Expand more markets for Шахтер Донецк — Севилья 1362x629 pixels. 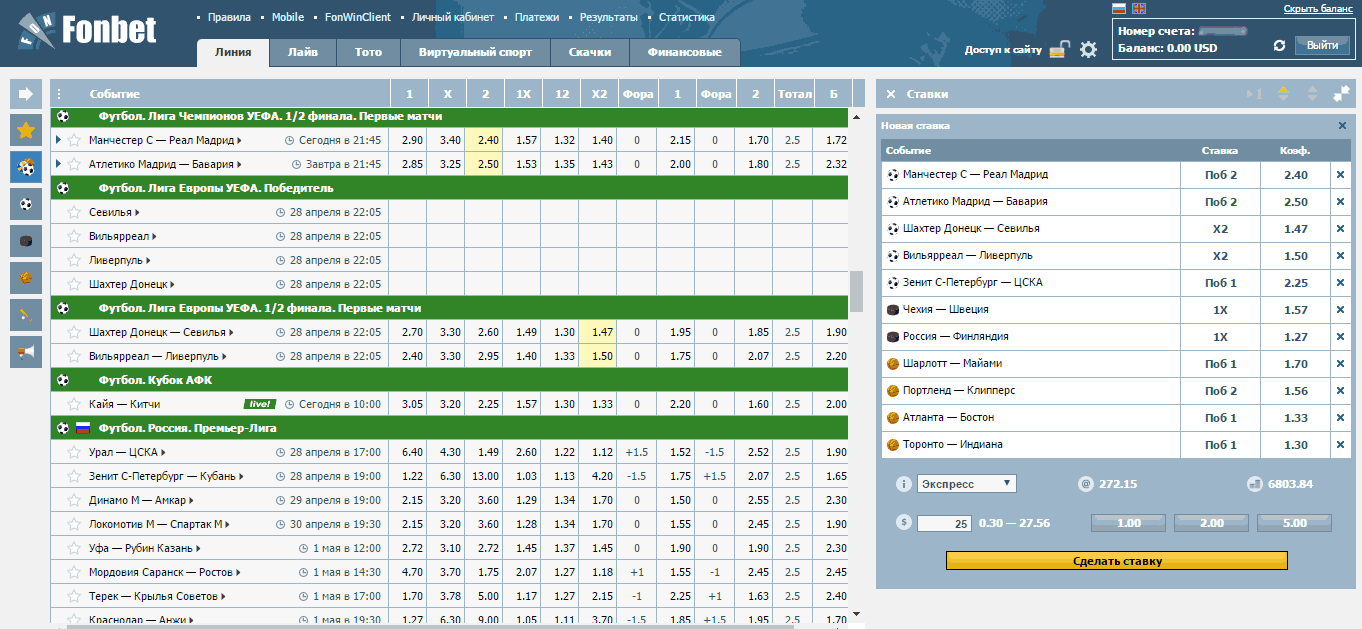231,332
